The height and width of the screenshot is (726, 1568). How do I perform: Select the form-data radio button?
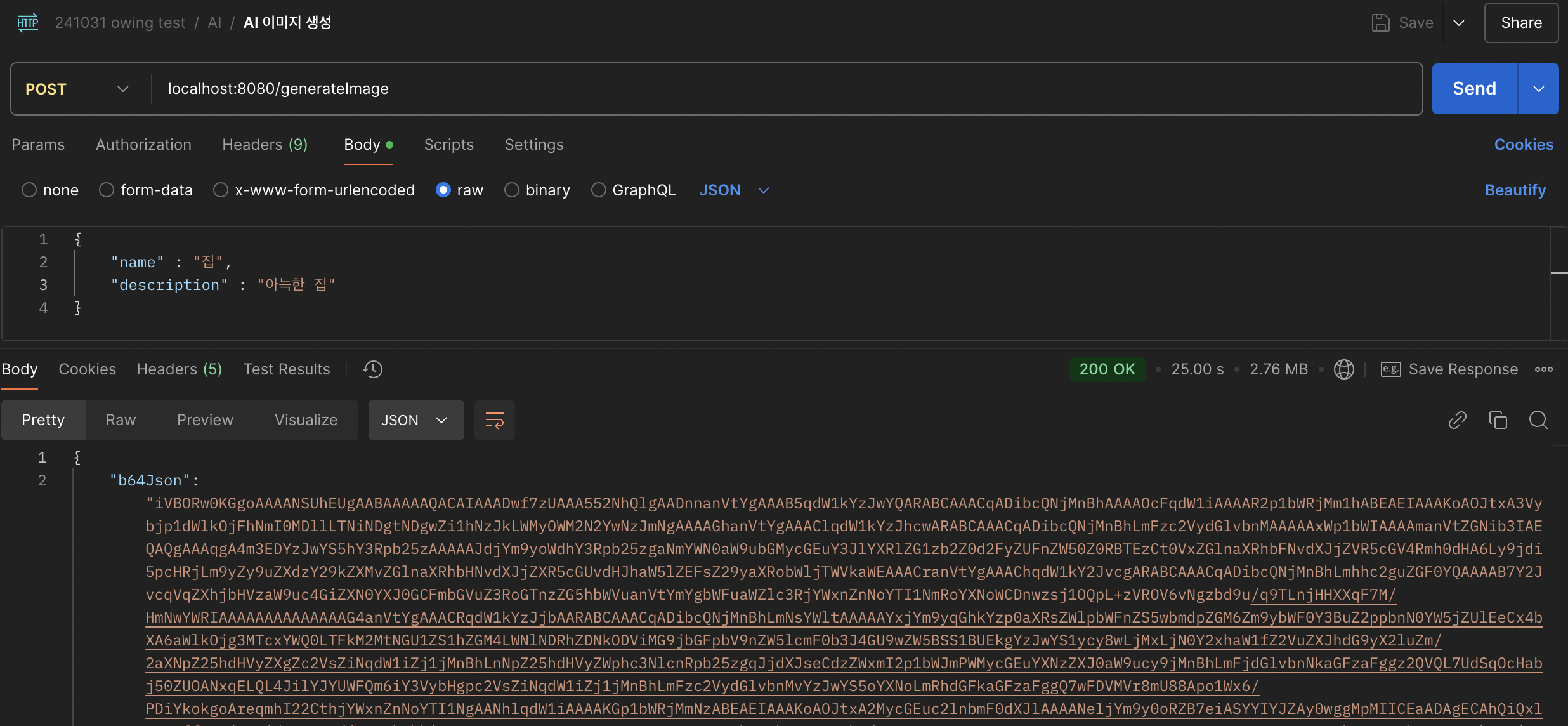pos(107,190)
